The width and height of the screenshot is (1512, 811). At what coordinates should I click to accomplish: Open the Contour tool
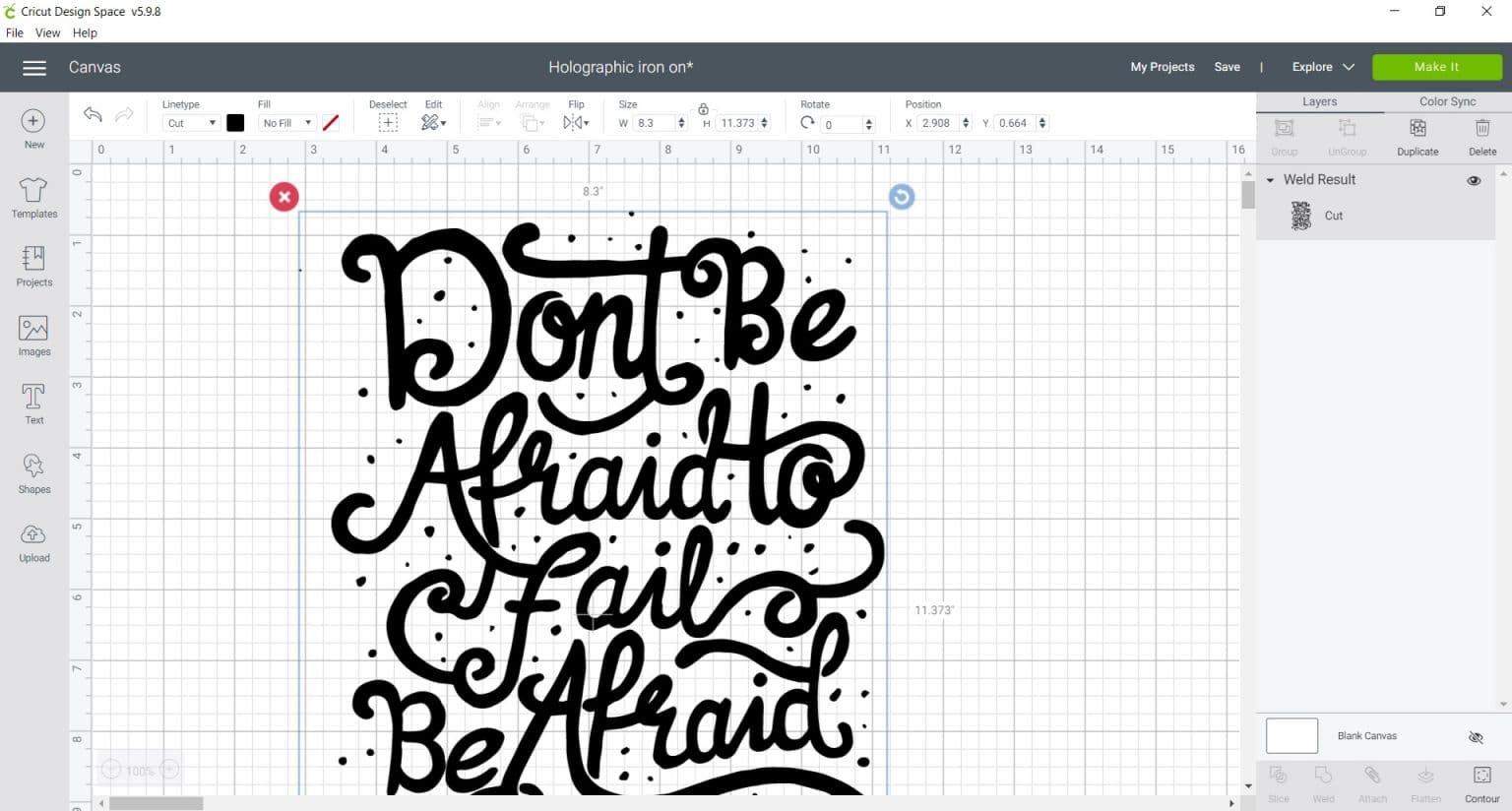(1481, 783)
